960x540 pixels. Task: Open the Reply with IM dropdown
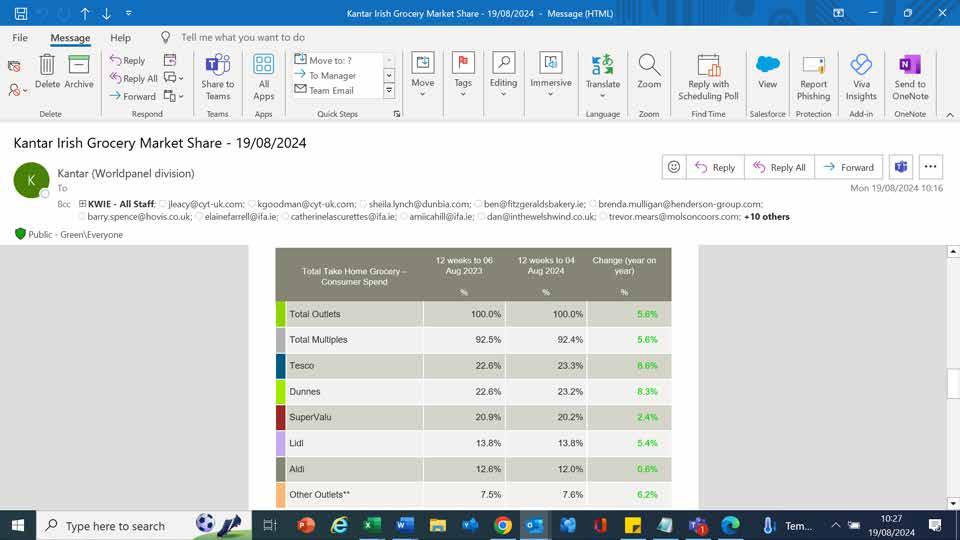coord(174,78)
